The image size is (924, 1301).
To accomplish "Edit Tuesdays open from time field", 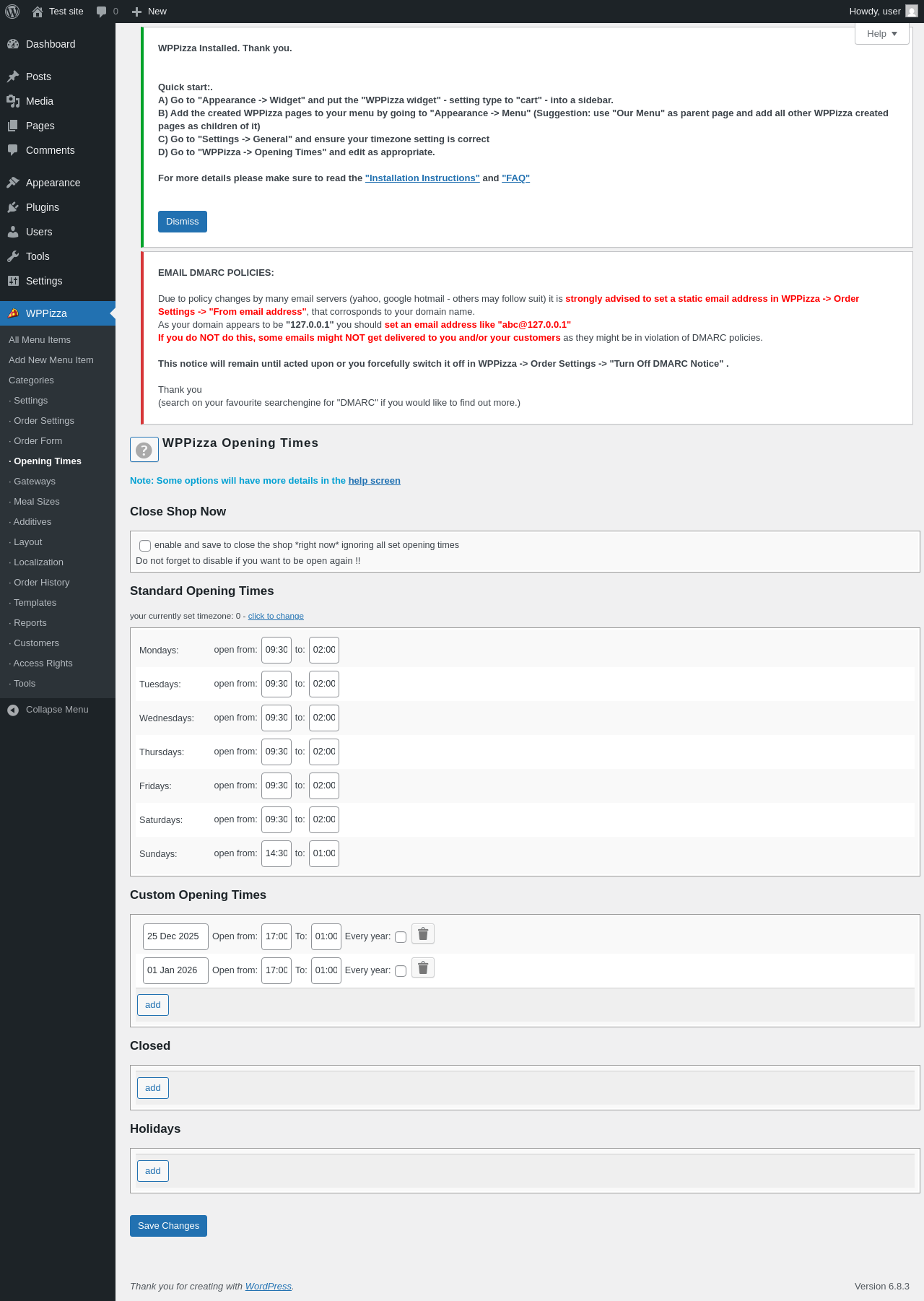I will tap(276, 684).
